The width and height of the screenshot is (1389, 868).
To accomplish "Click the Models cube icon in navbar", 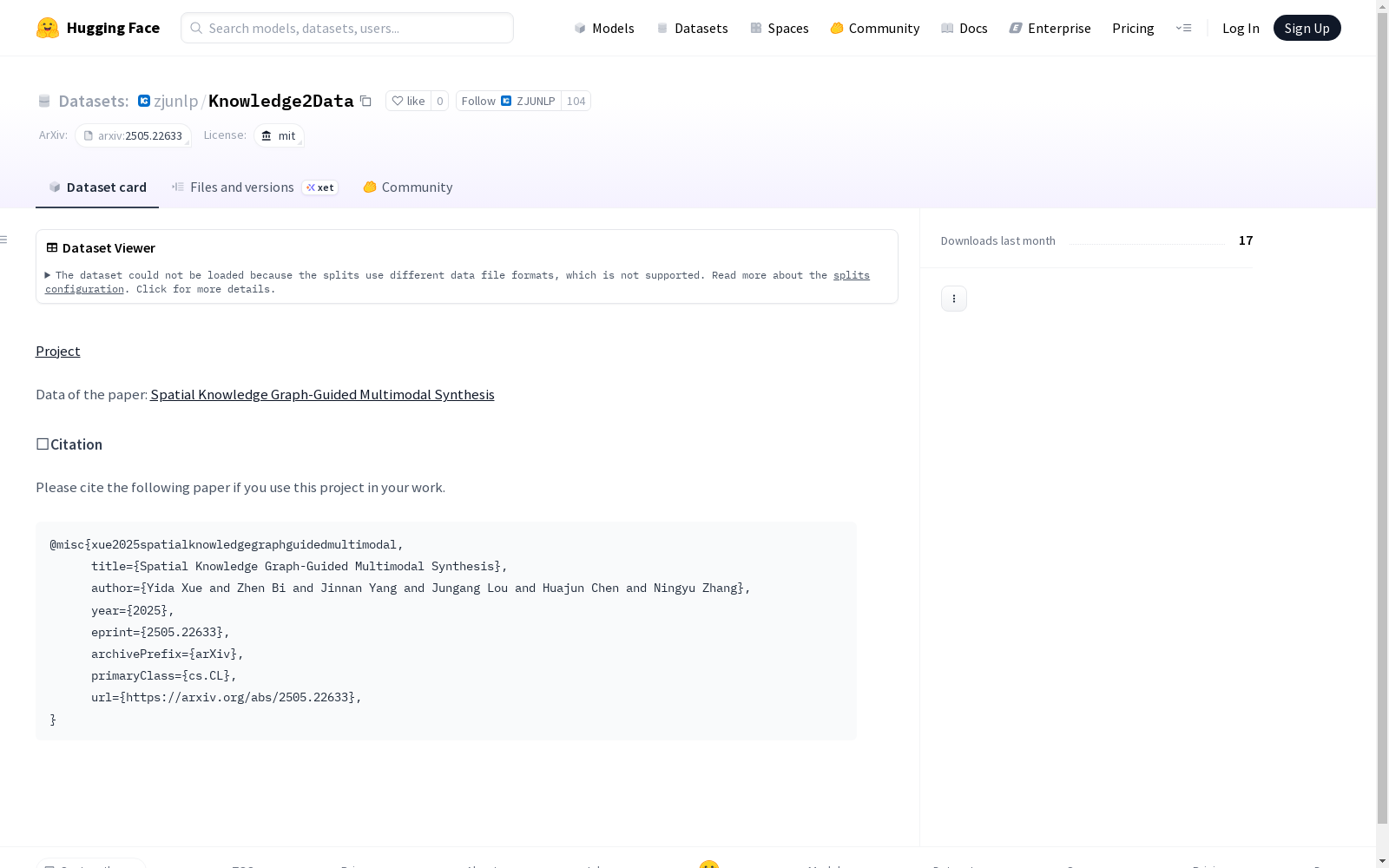I will pyautogui.click(x=580, y=28).
